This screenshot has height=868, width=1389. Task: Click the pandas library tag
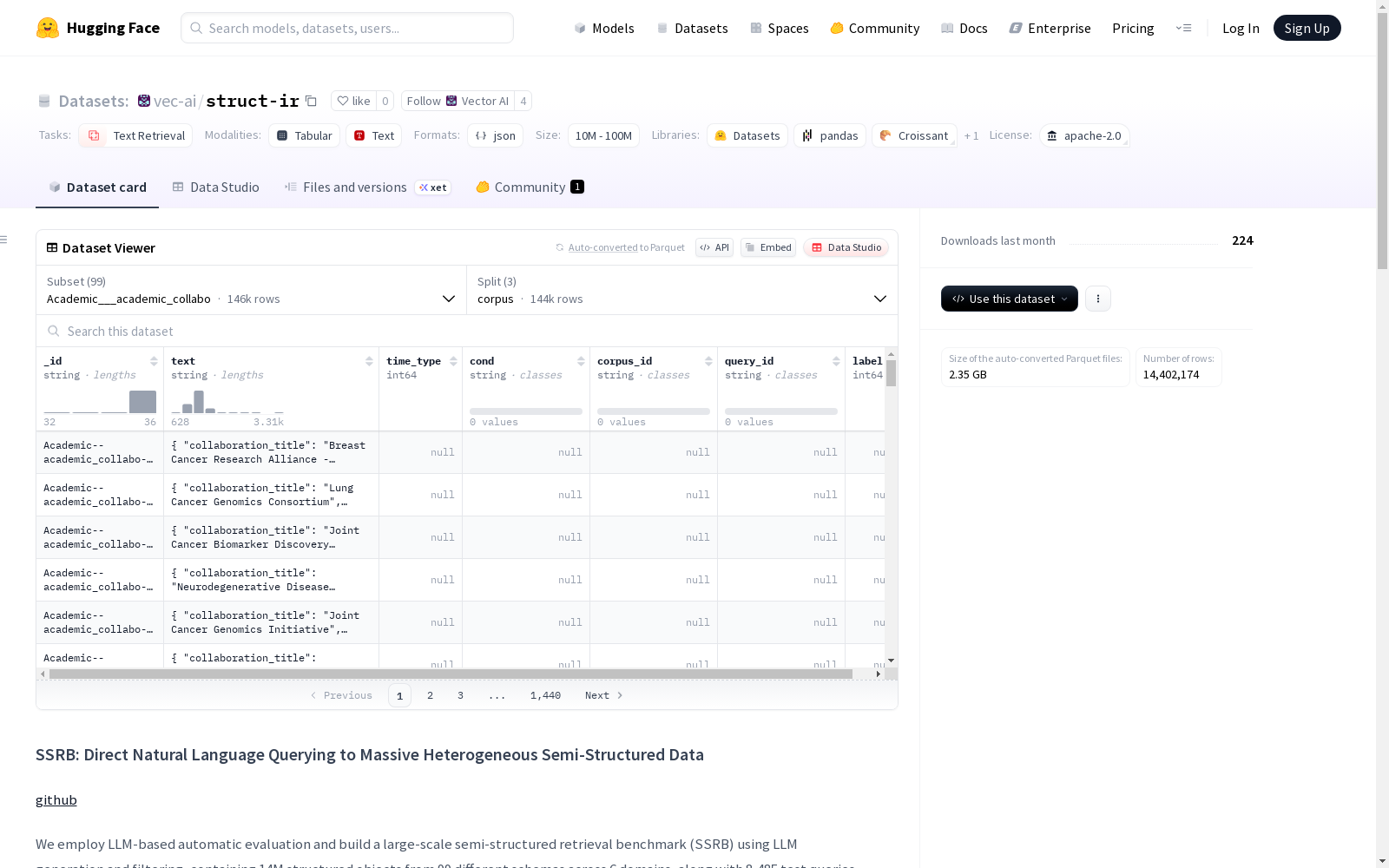[830, 135]
